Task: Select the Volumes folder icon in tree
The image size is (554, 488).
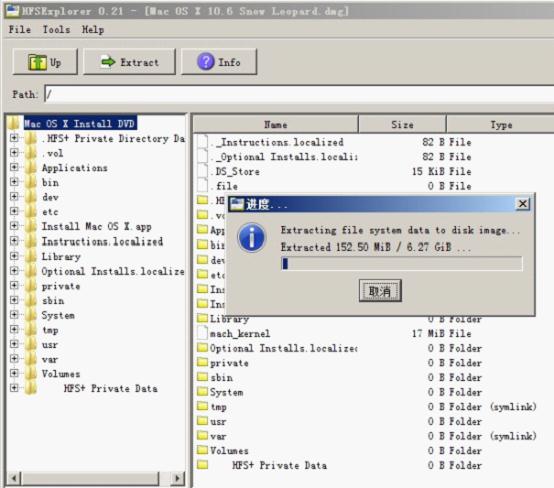Action: pos(31,374)
